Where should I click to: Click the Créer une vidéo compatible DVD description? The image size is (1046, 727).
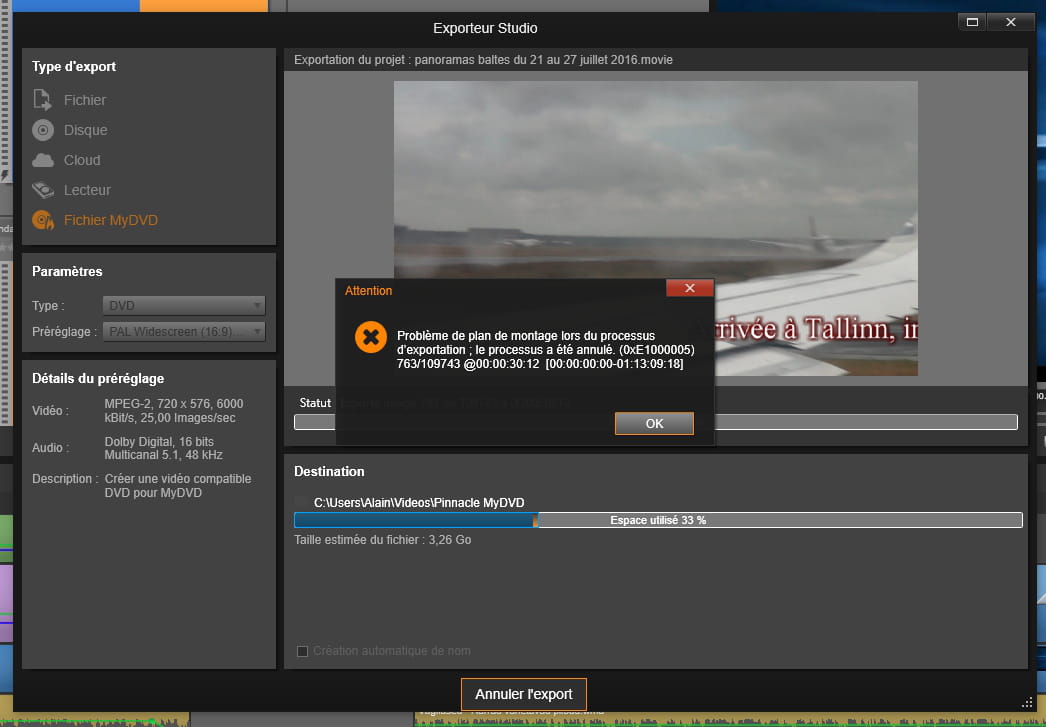(x=177, y=486)
